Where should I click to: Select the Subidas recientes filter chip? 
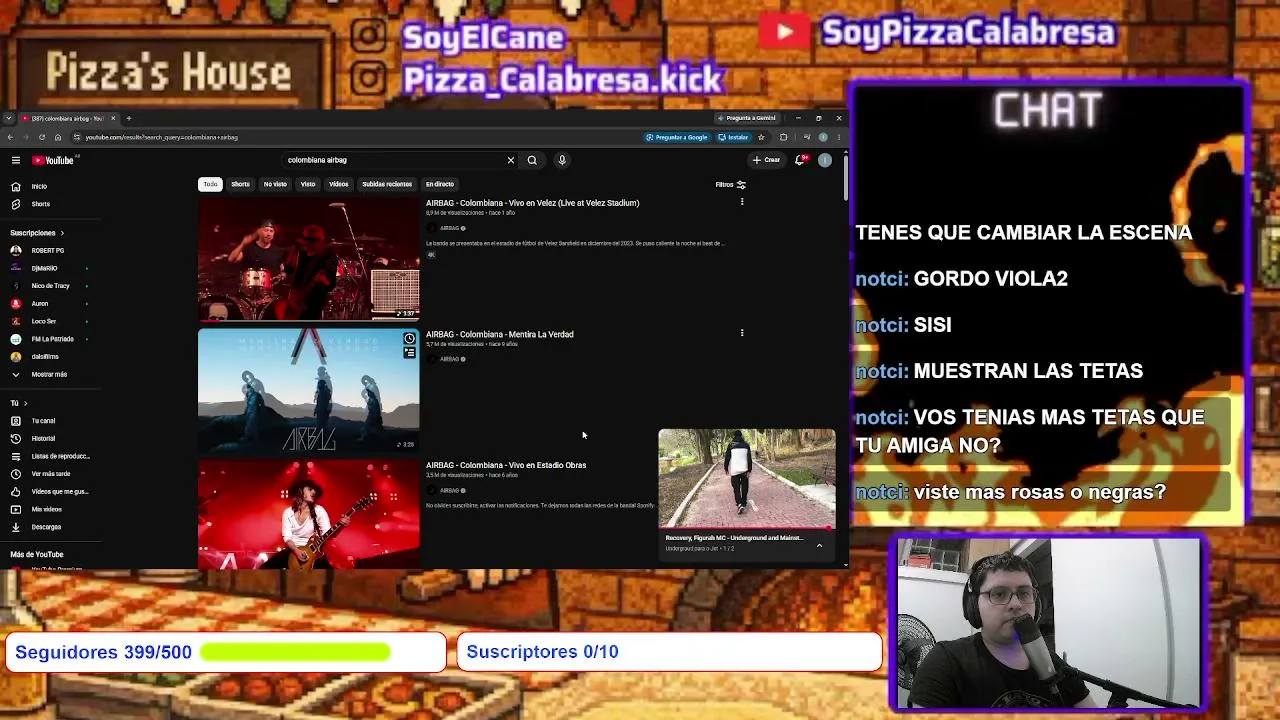387,184
